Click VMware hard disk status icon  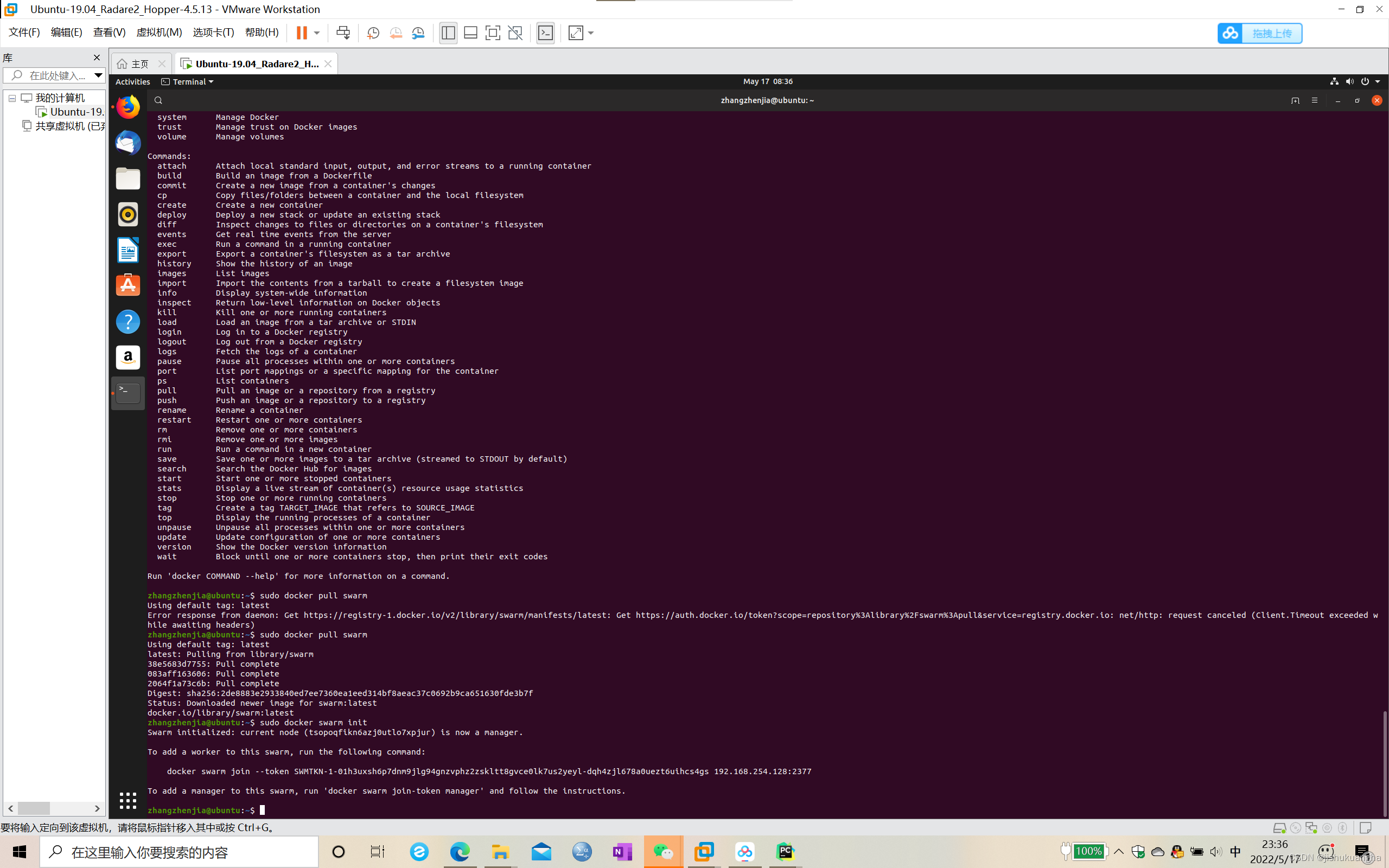(1279, 828)
